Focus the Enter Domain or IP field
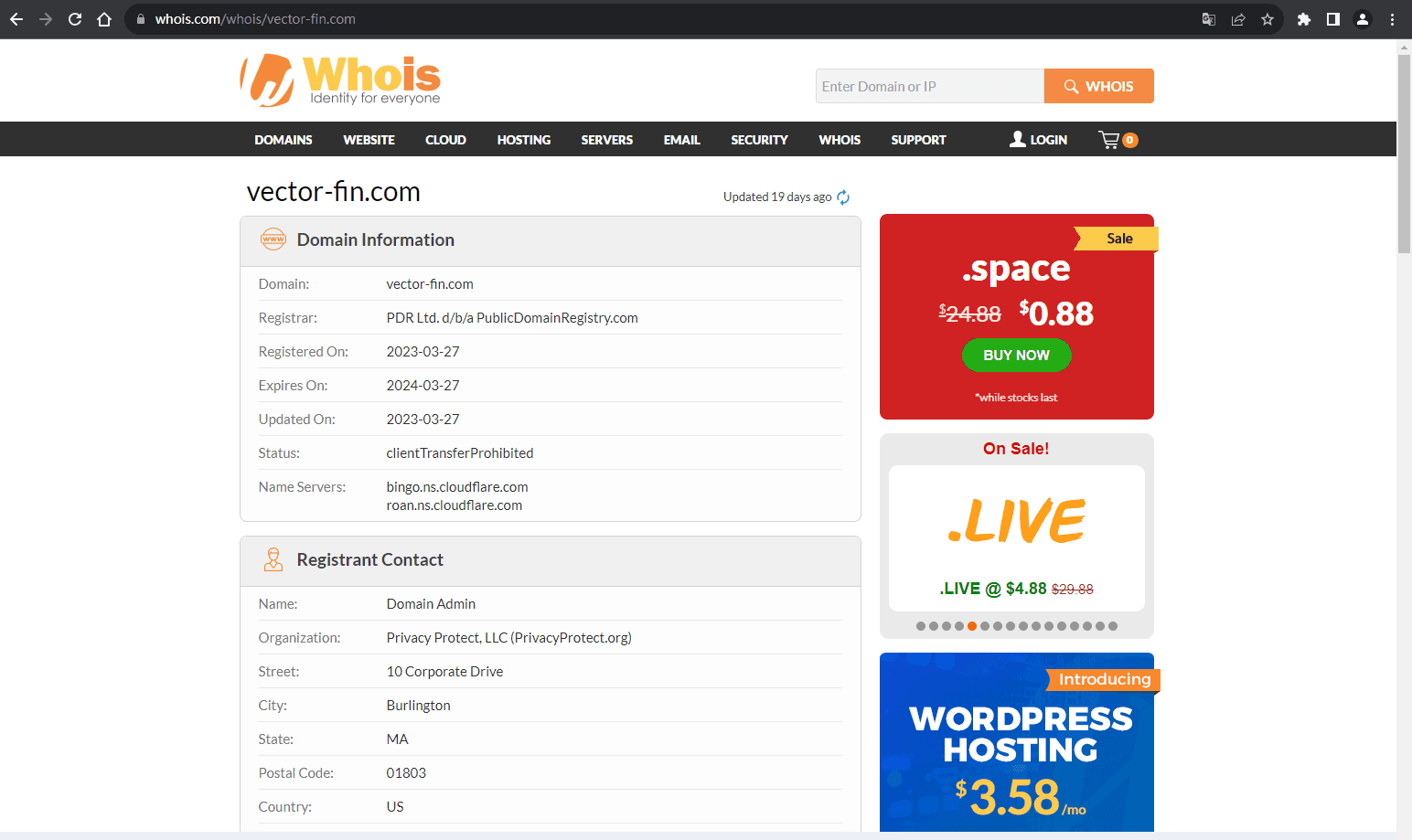1412x840 pixels. 930,86
